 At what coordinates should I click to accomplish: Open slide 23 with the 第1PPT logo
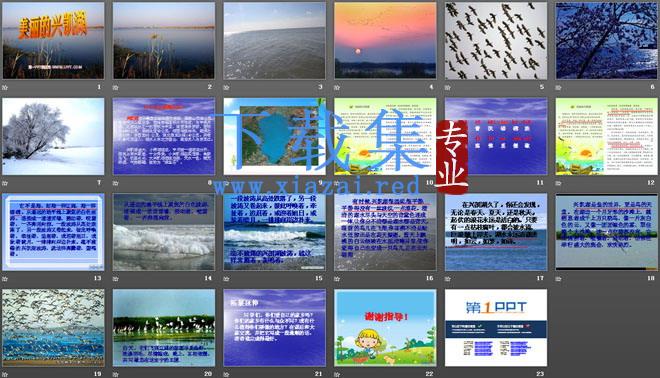click(x=496, y=327)
